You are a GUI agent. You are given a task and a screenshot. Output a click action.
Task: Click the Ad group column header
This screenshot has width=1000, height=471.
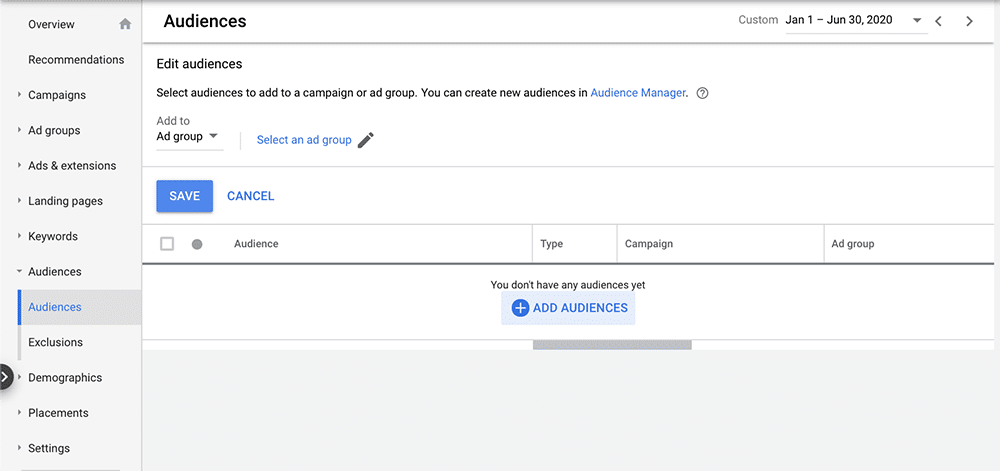tap(853, 244)
